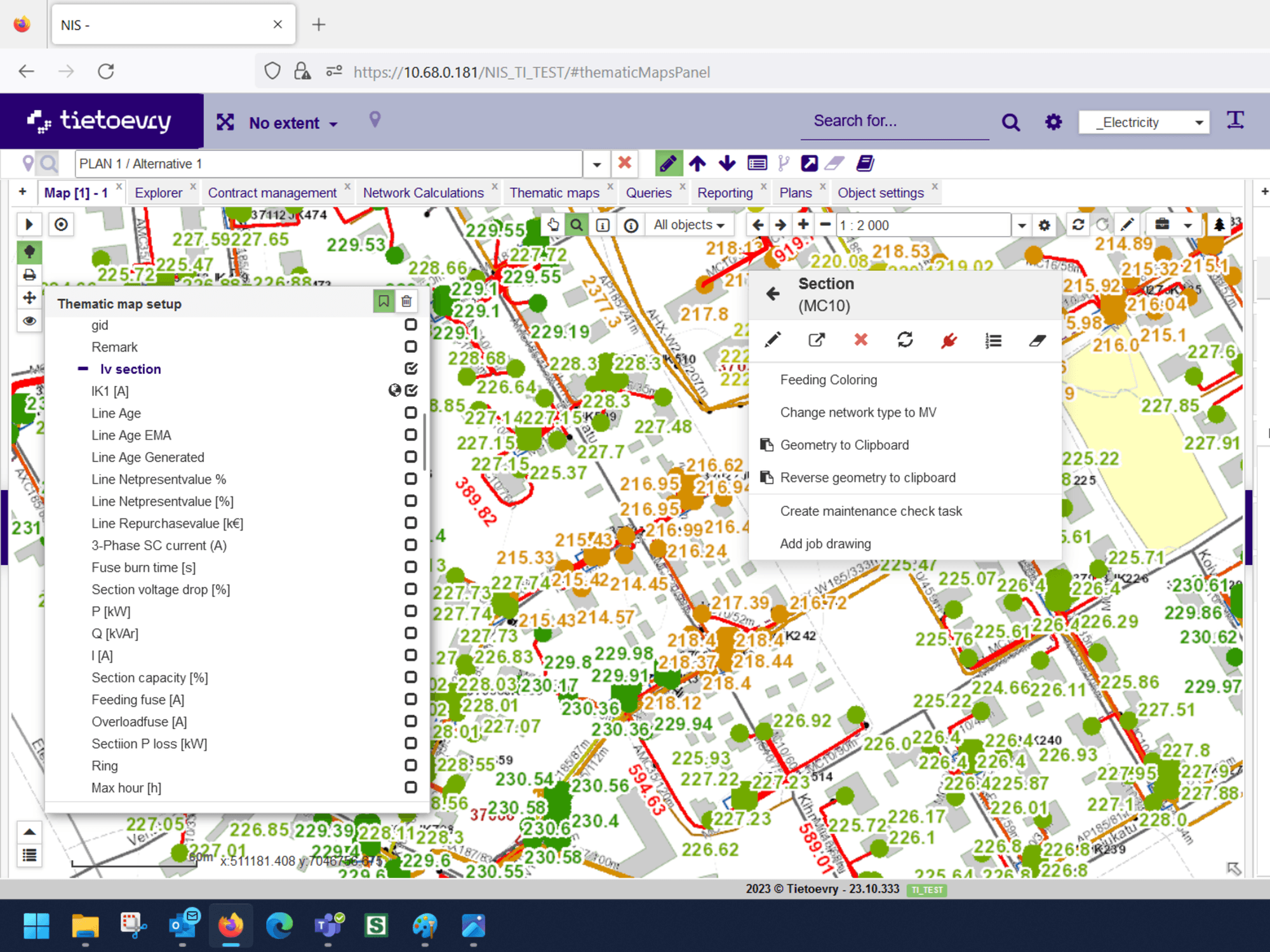Click the back arrow in Section popup

coord(773,293)
